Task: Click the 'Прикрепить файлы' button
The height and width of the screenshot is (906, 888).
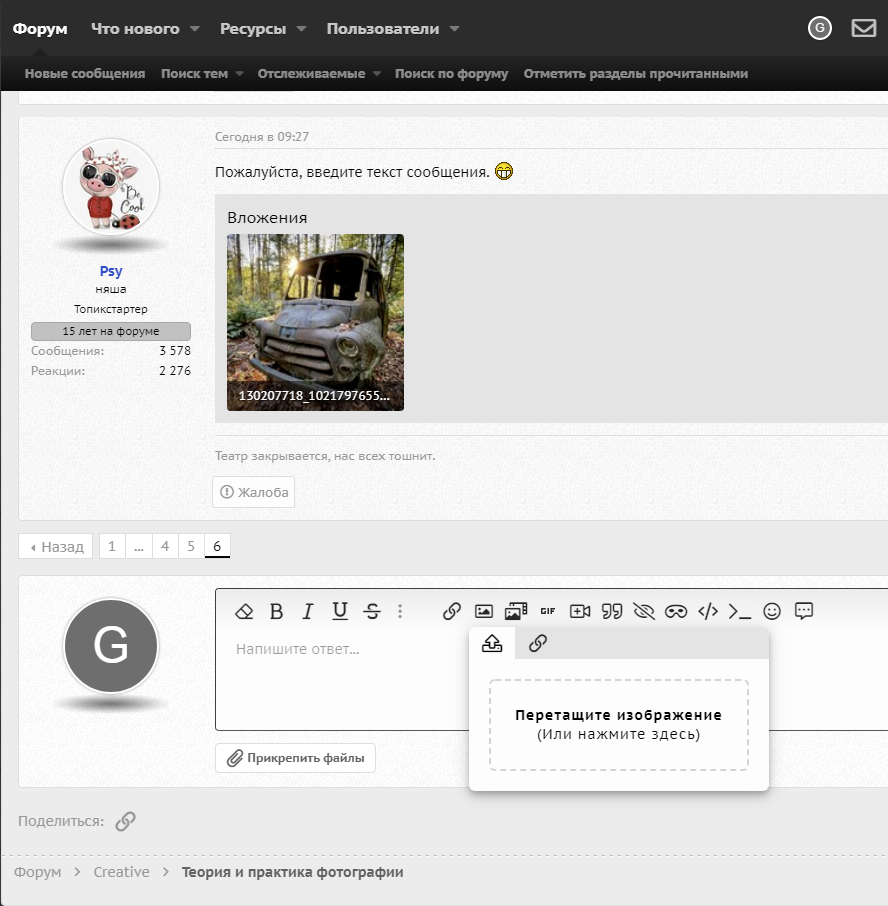Action: point(295,758)
